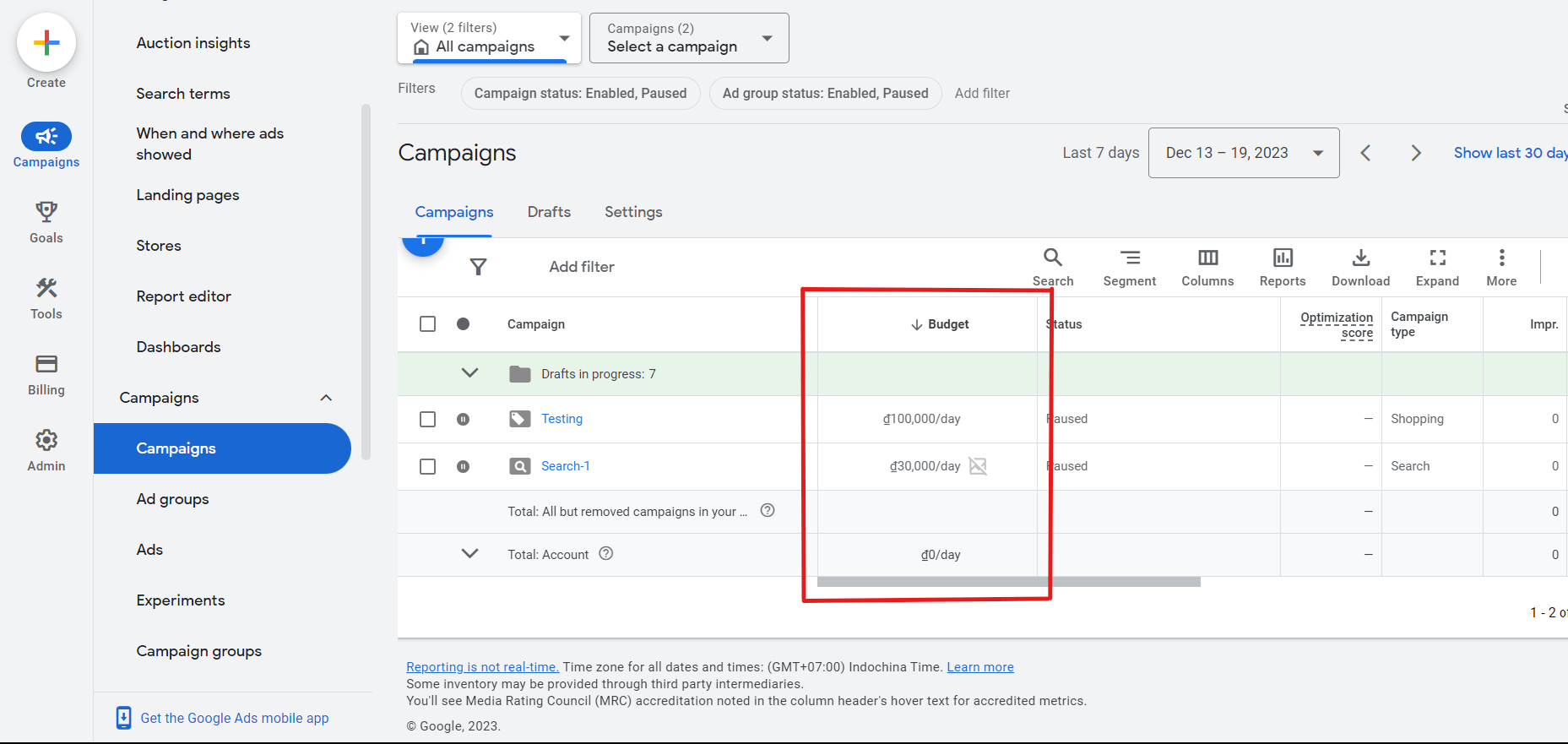The width and height of the screenshot is (1568, 744).
Task: Click the mobile app phone icon
Action: pyautogui.click(x=123, y=718)
